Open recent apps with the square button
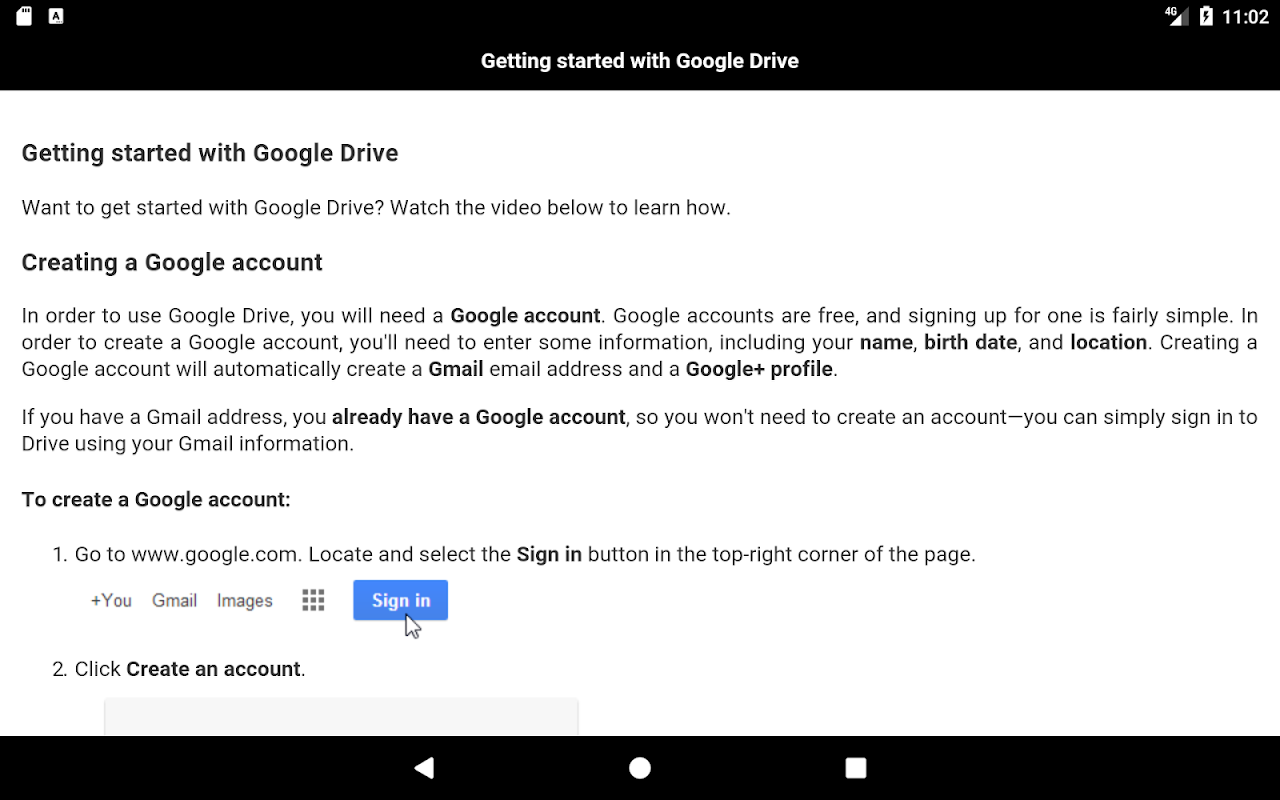 (855, 768)
